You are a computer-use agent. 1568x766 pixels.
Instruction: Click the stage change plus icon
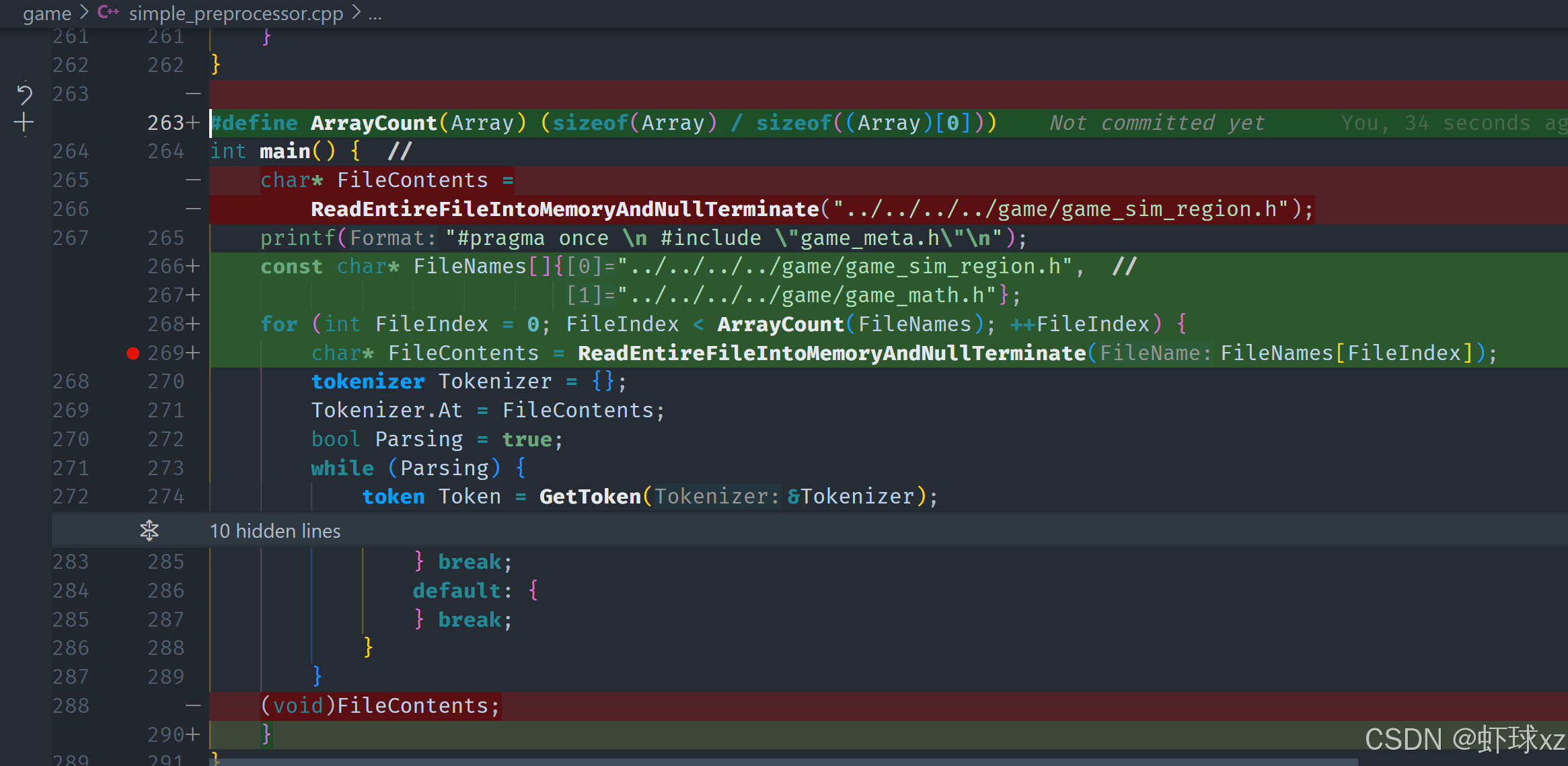pyautogui.click(x=24, y=123)
